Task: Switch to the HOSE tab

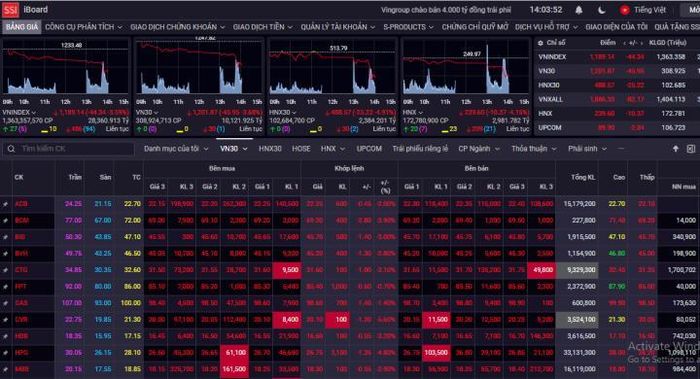Action: (301, 149)
